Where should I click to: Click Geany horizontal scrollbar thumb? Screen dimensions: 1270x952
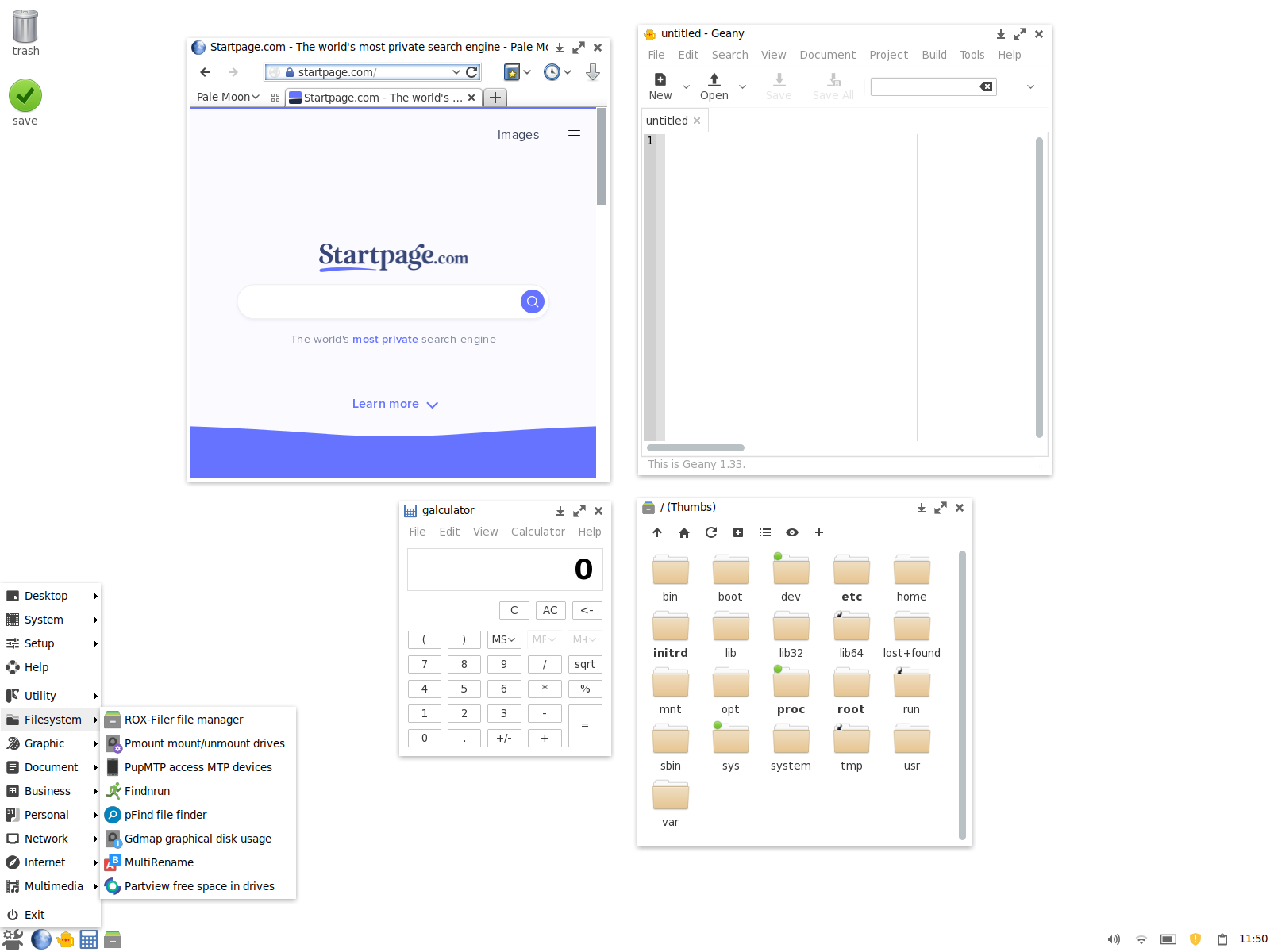[695, 447]
